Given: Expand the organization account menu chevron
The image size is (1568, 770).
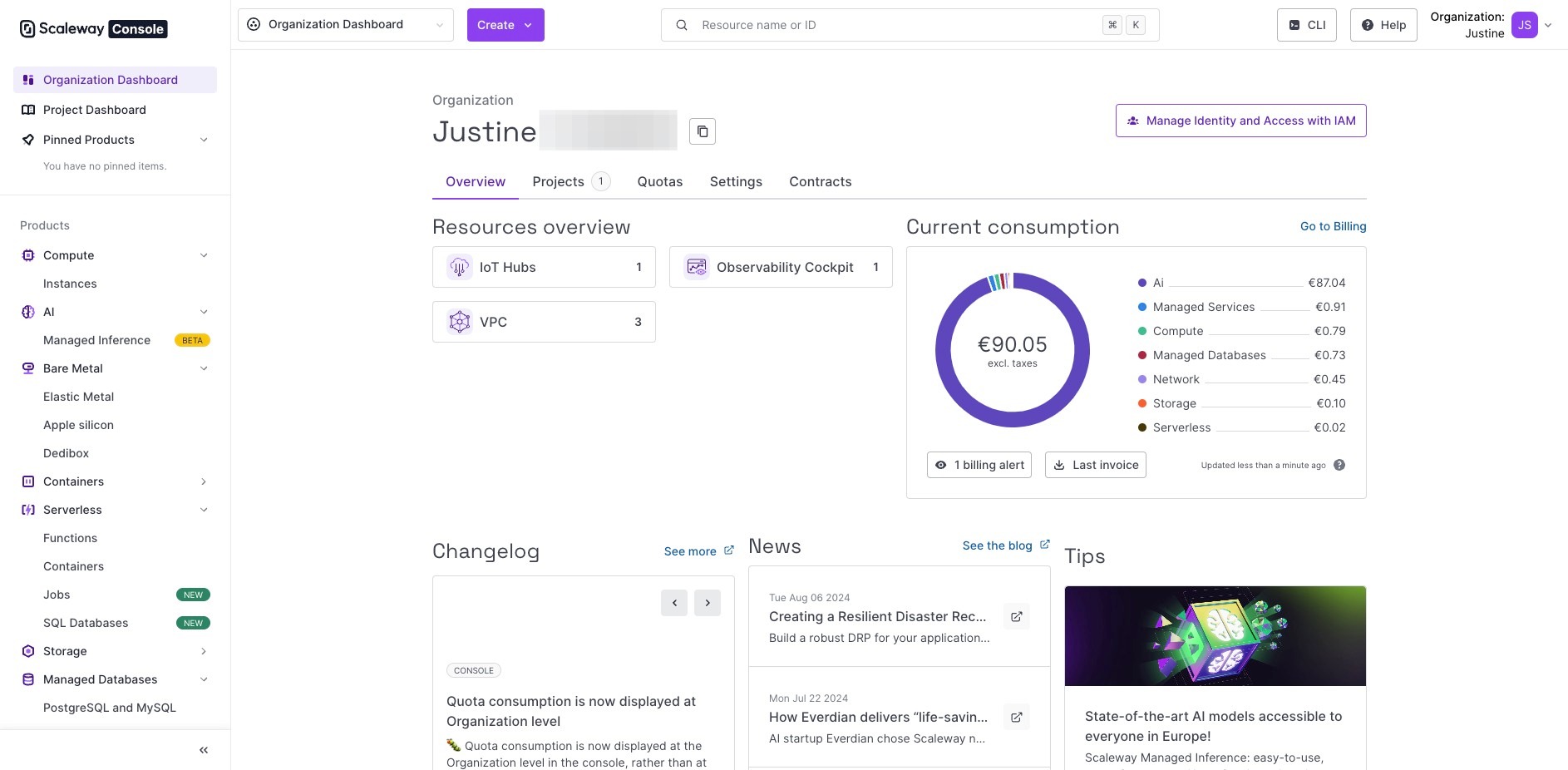Looking at the screenshot, I should click(1548, 25).
